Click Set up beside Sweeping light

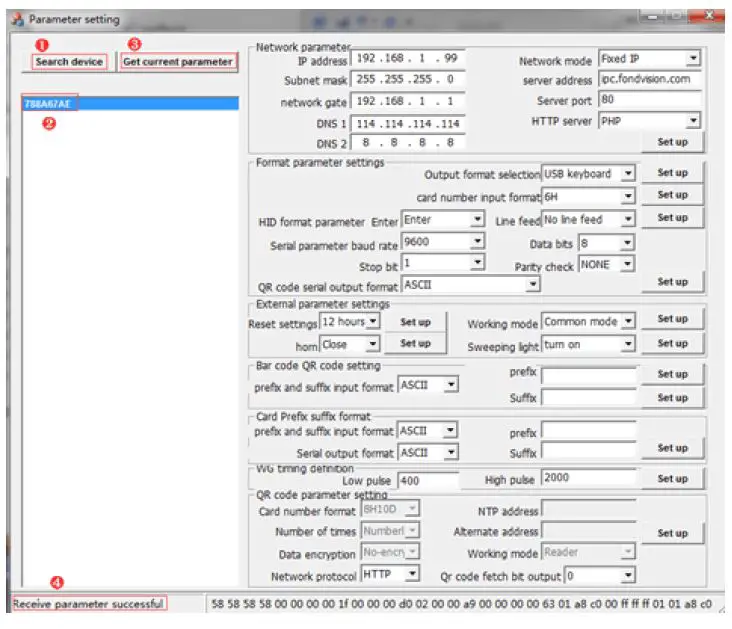[672, 343]
